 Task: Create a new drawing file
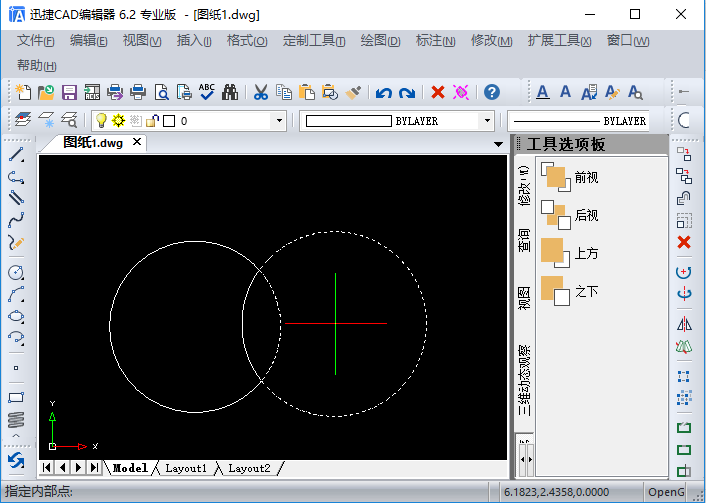pos(23,92)
